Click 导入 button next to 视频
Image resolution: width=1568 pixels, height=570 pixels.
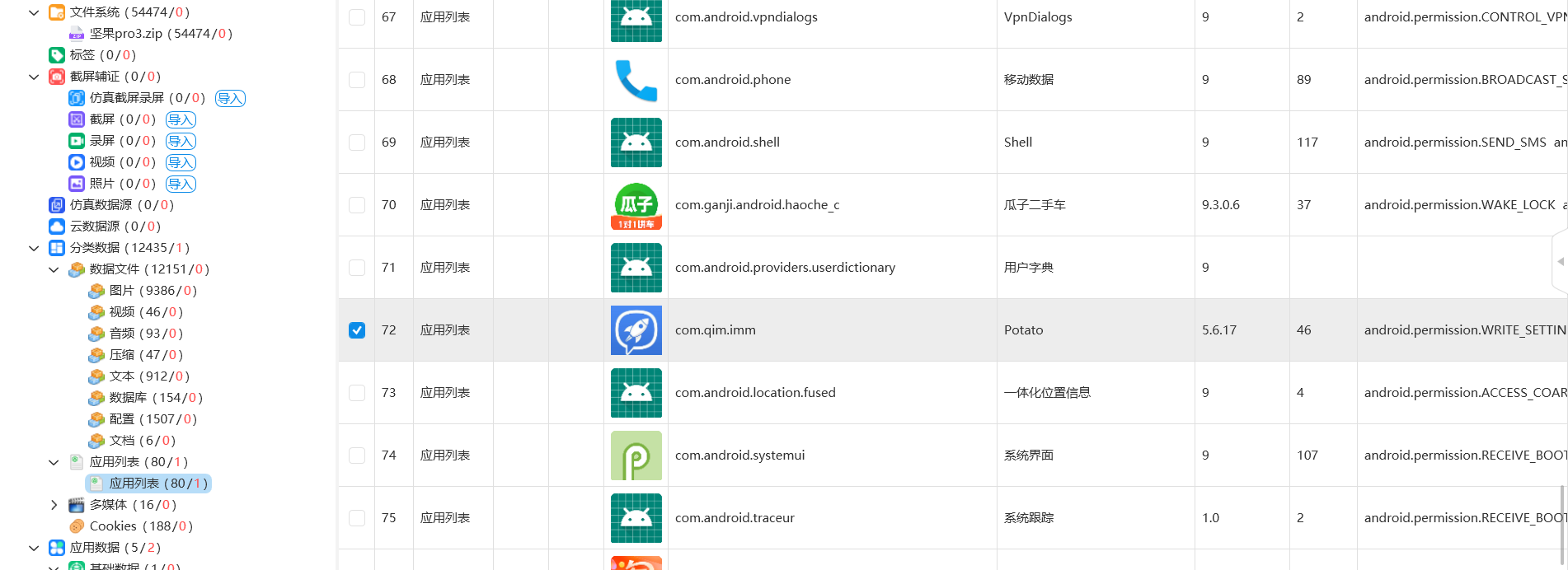[x=181, y=162]
